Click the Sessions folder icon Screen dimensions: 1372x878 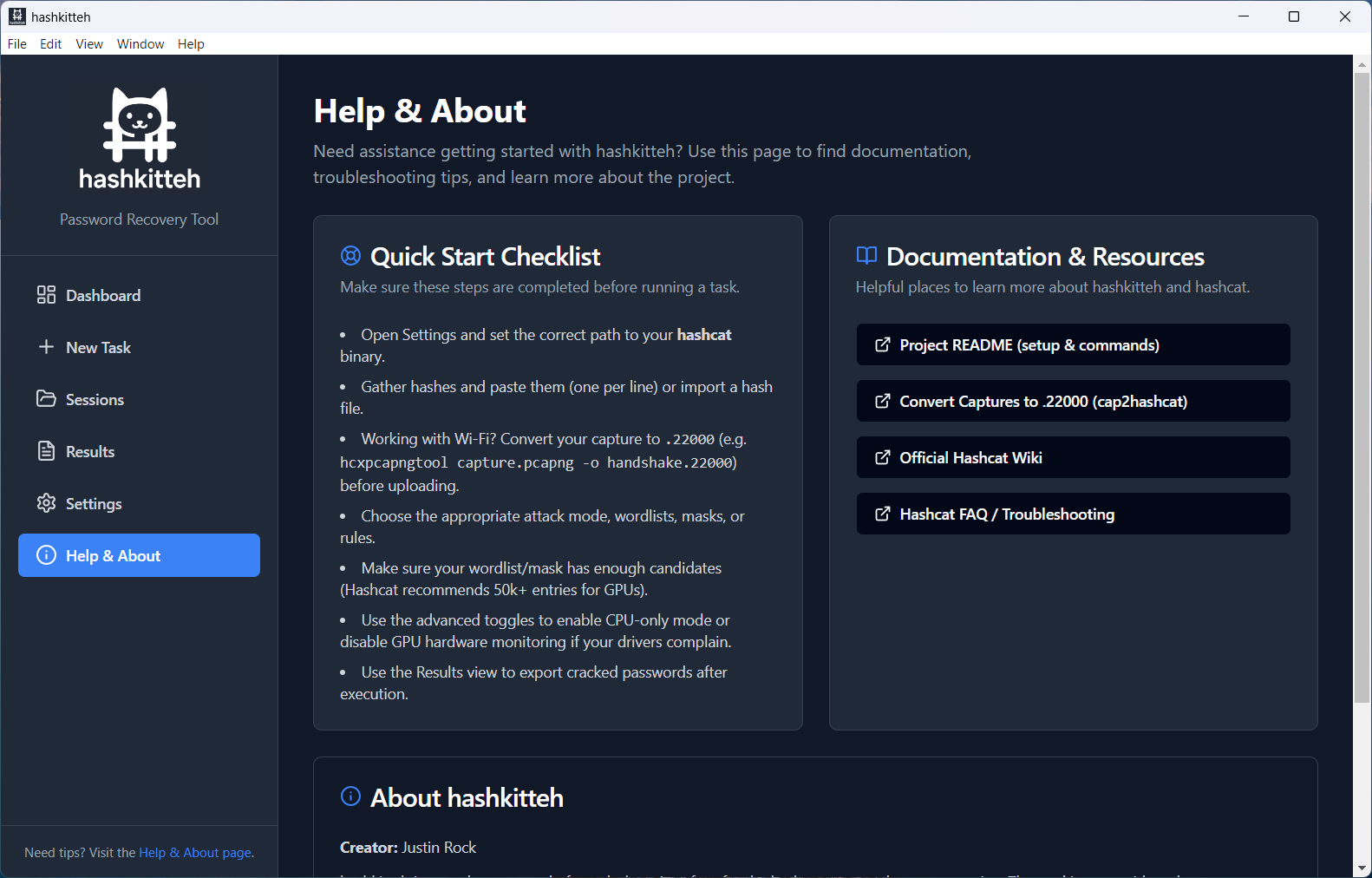tap(46, 399)
